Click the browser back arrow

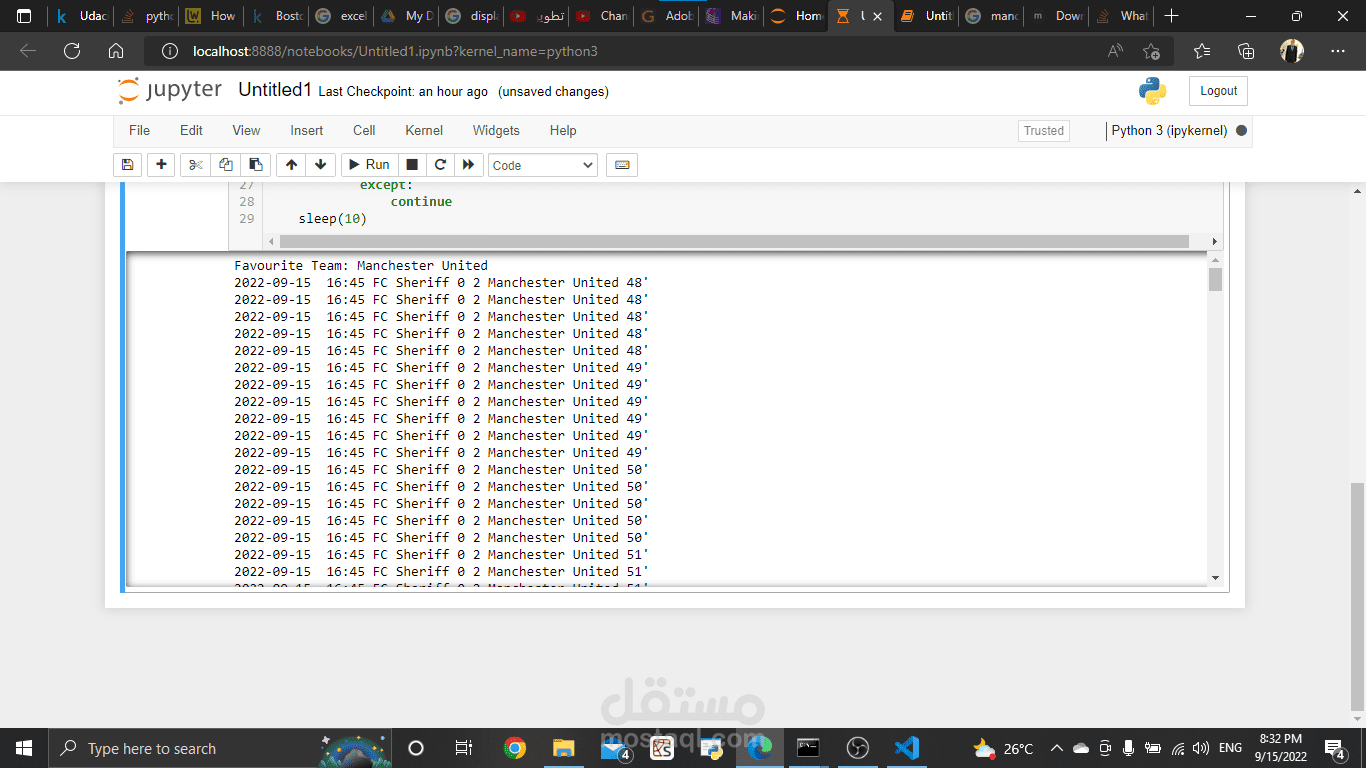tap(28, 51)
